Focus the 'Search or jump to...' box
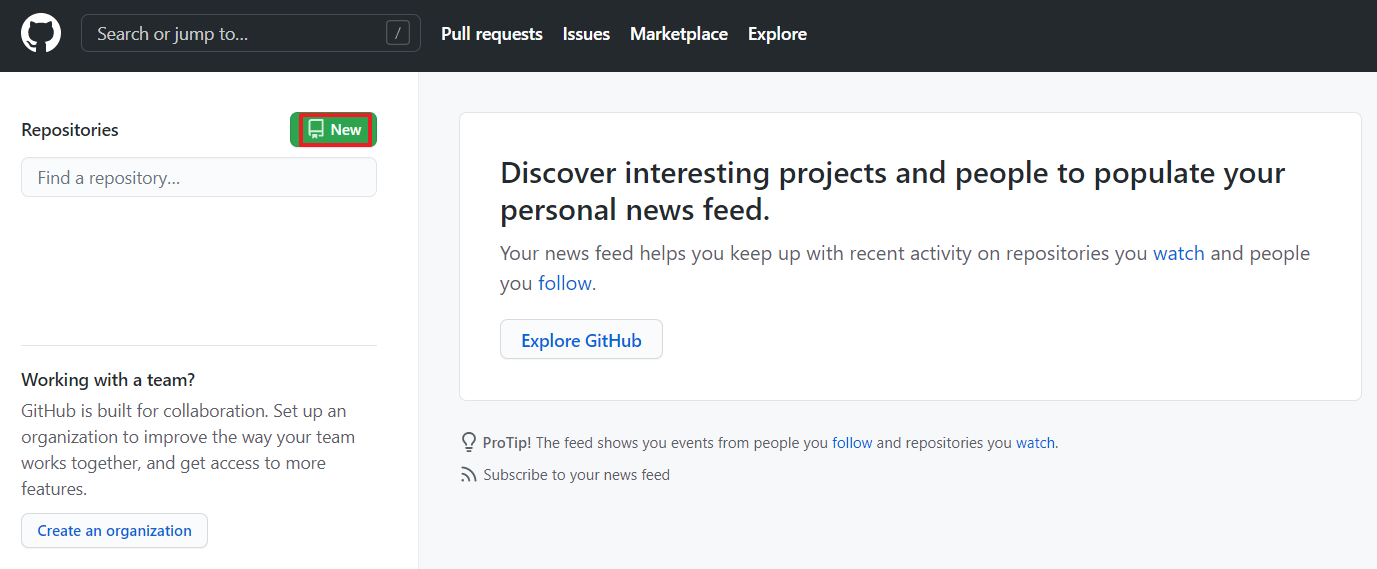The width and height of the screenshot is (1377, 569). point(251,34)
